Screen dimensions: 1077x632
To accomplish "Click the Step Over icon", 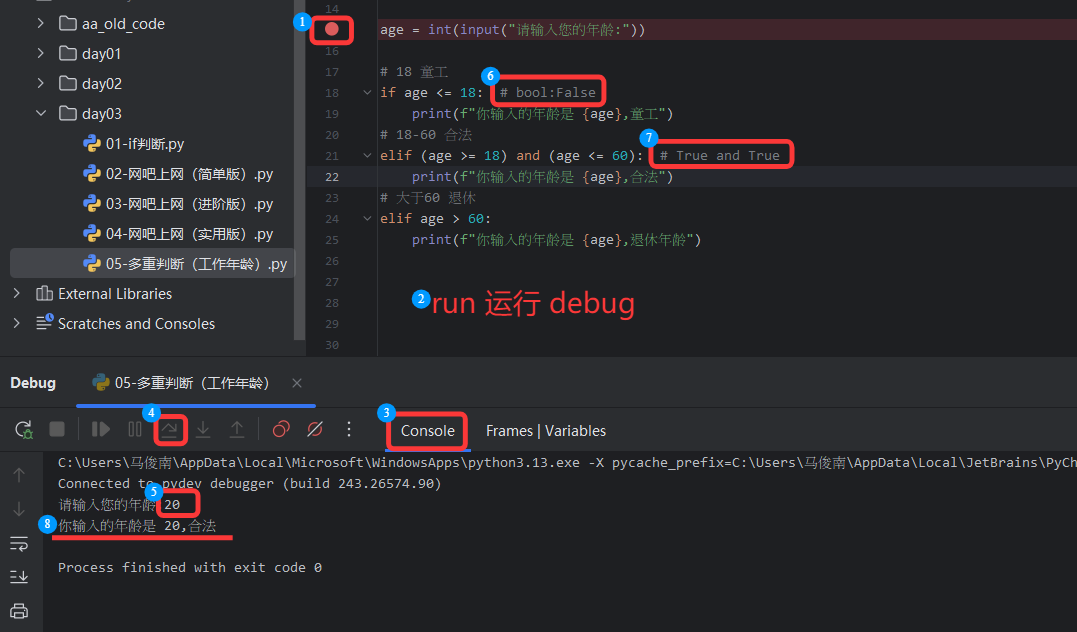I will pos(169,429).
